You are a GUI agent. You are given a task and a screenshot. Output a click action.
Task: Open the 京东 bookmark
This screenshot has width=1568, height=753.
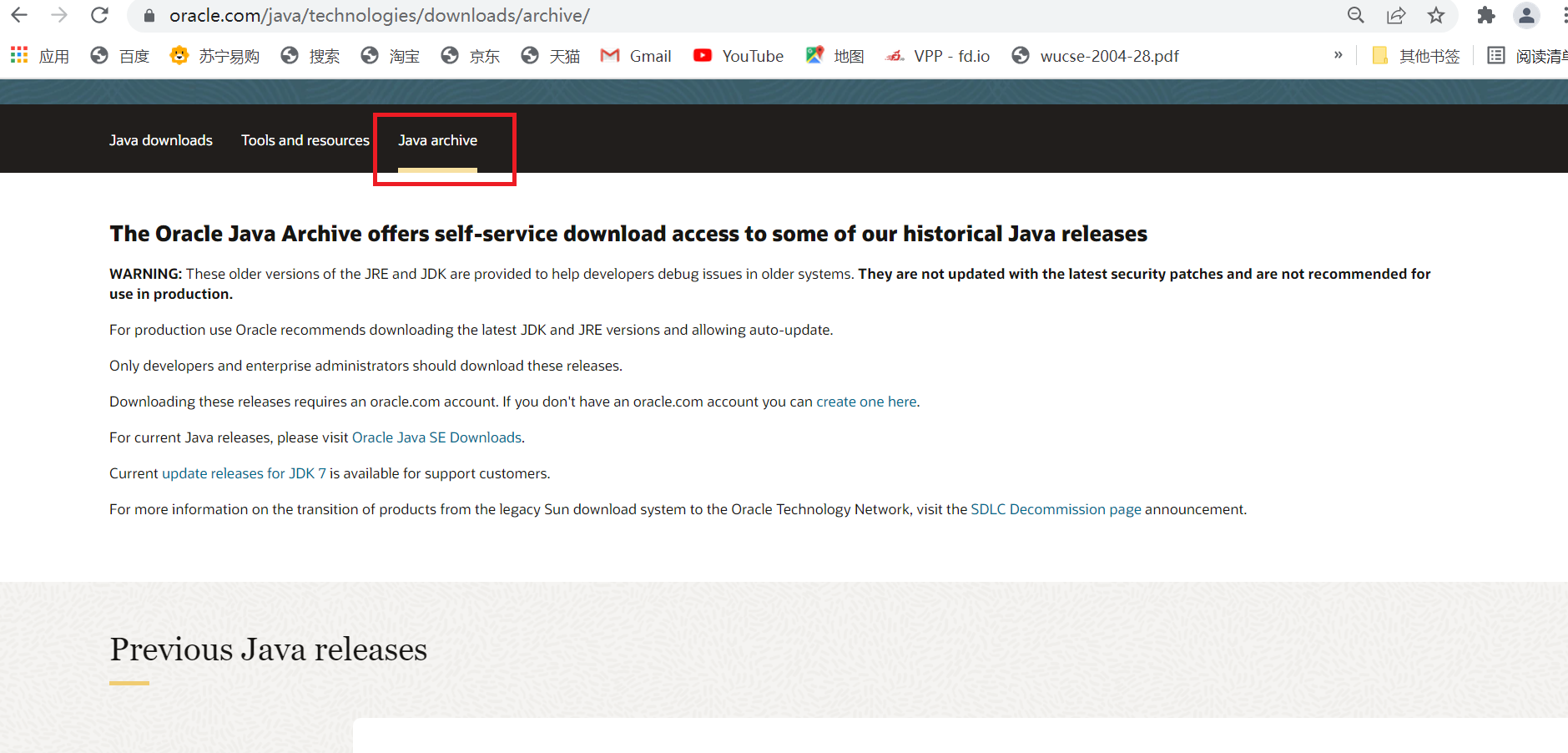[470, 56]
